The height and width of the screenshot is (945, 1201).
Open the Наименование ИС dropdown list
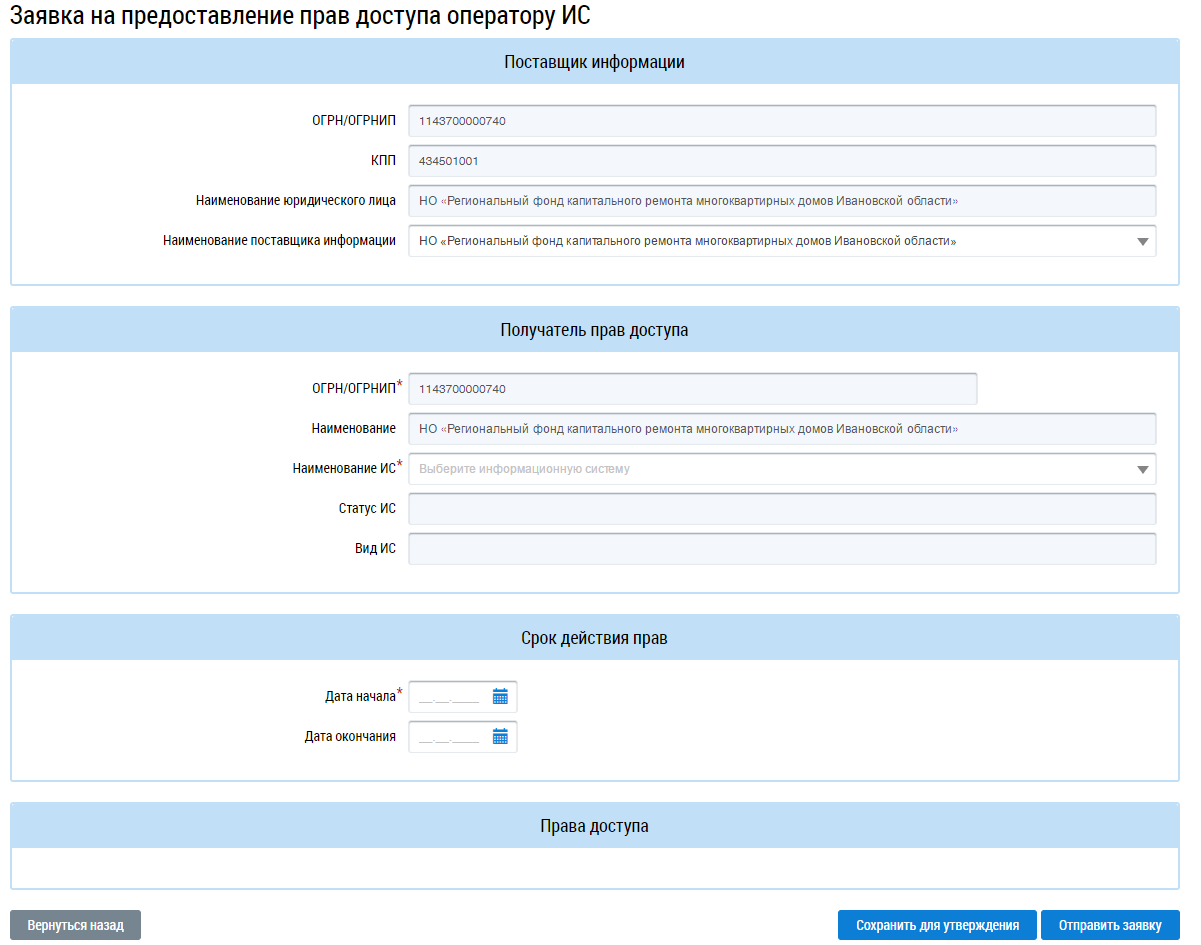(1142, 469)
